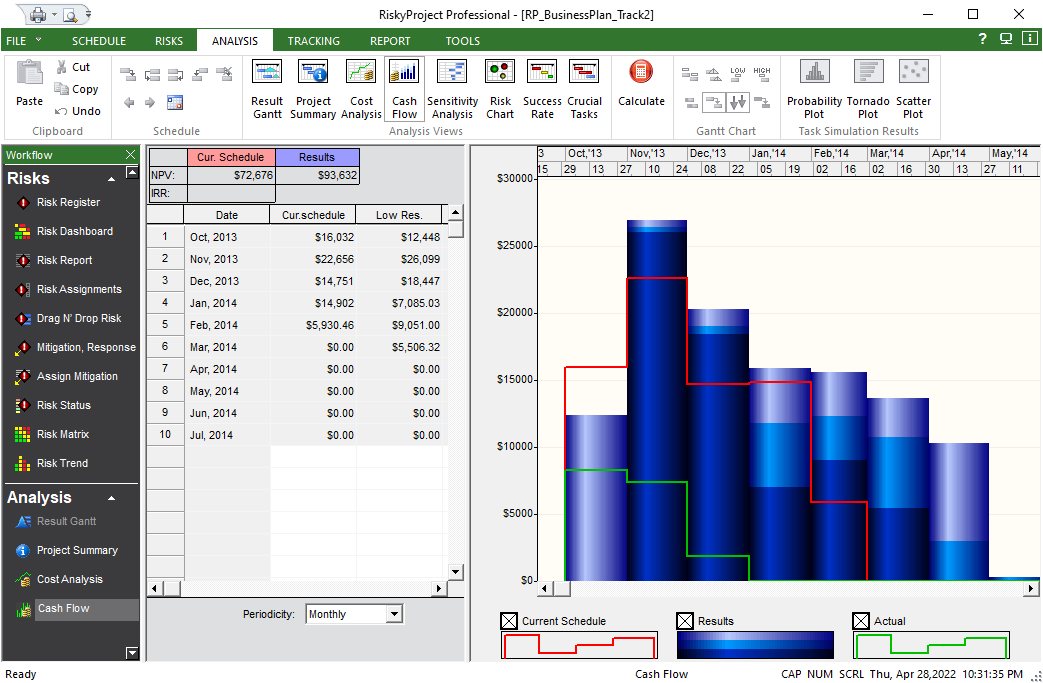
Task: Copy the selection
Action: [76, 89]
